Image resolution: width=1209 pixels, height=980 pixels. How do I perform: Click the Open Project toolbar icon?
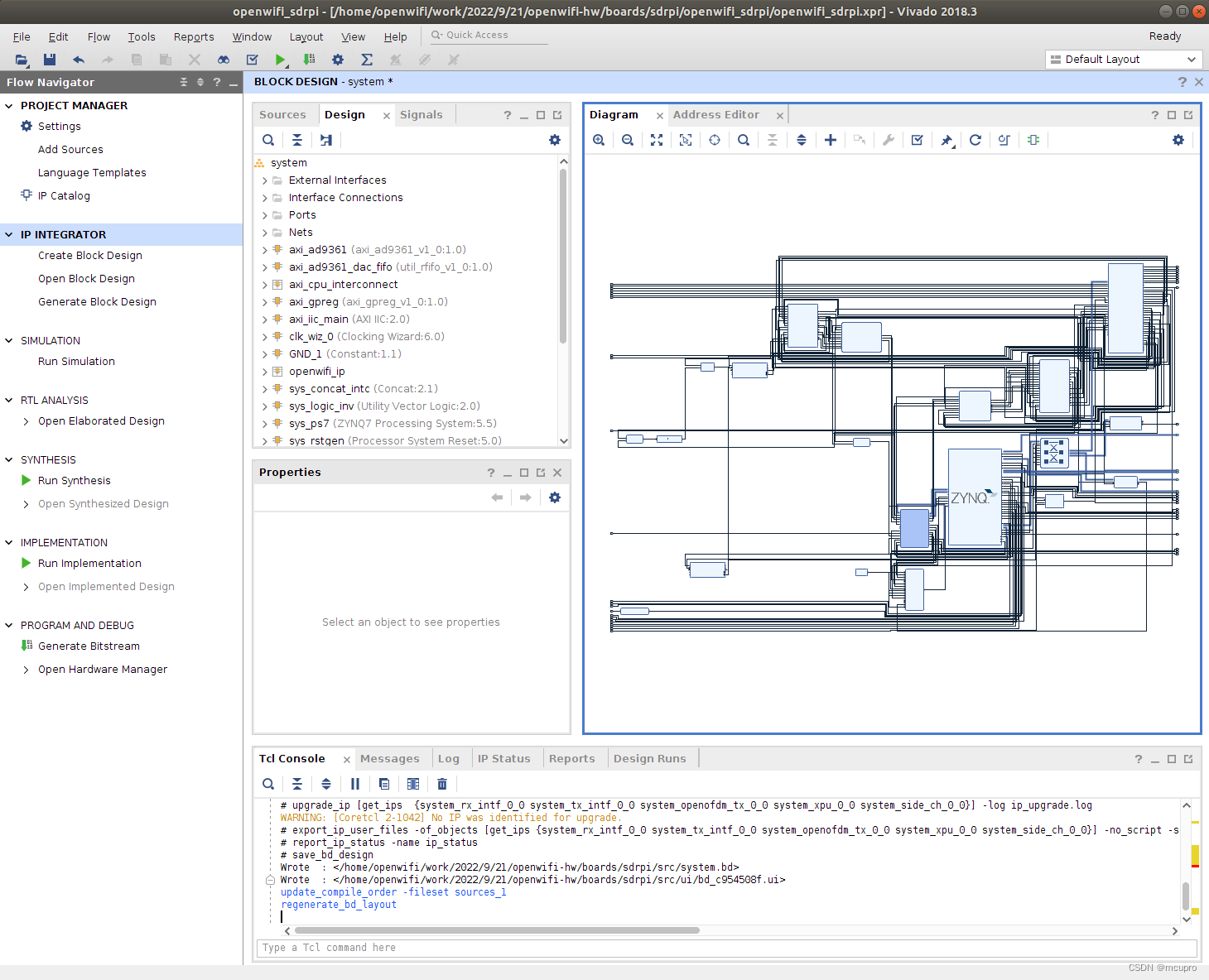pyautogui.click(x=22, y=60)
